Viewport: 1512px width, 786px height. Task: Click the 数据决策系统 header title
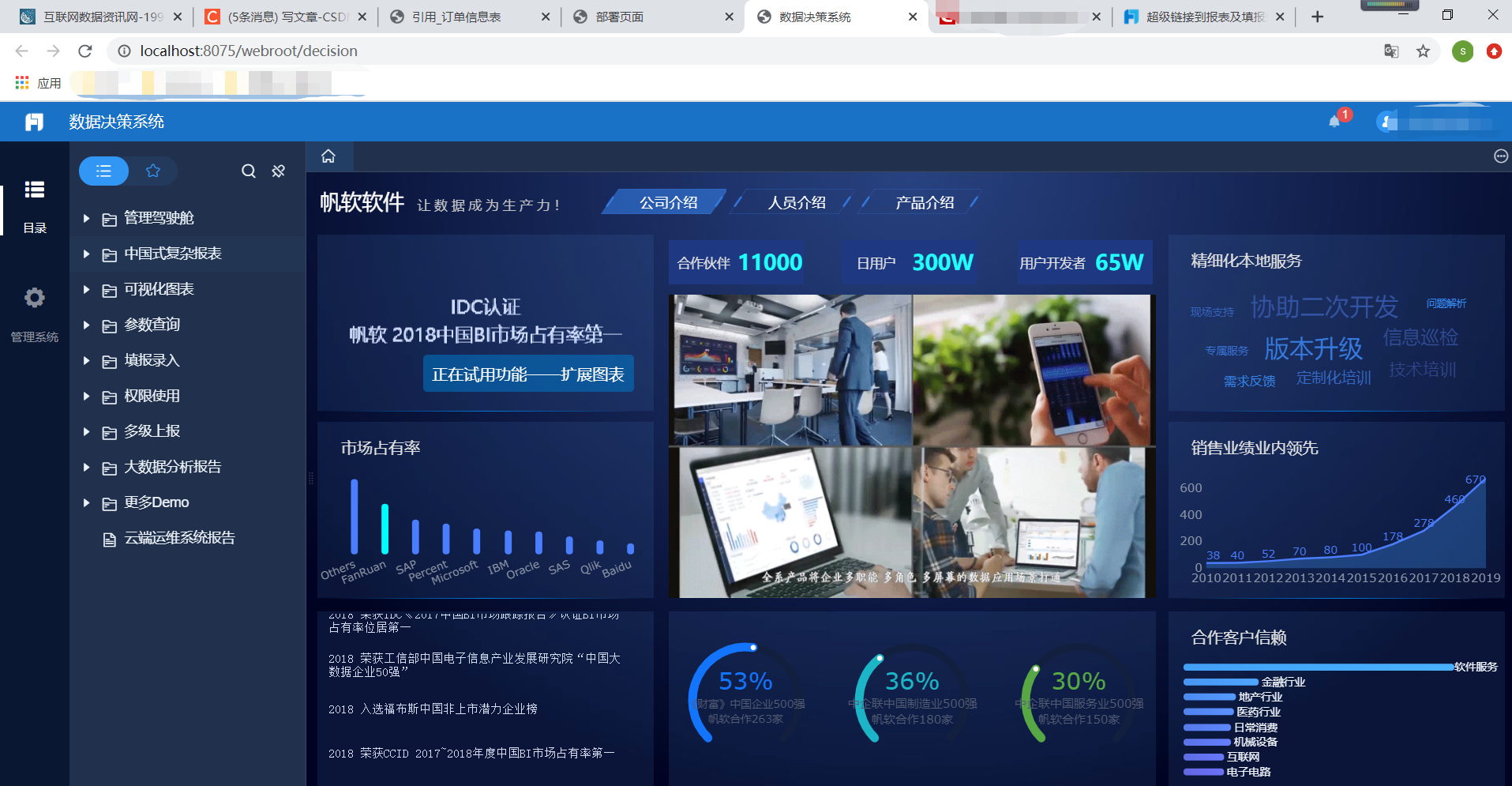pyautogui.click(x=116, y=122)
